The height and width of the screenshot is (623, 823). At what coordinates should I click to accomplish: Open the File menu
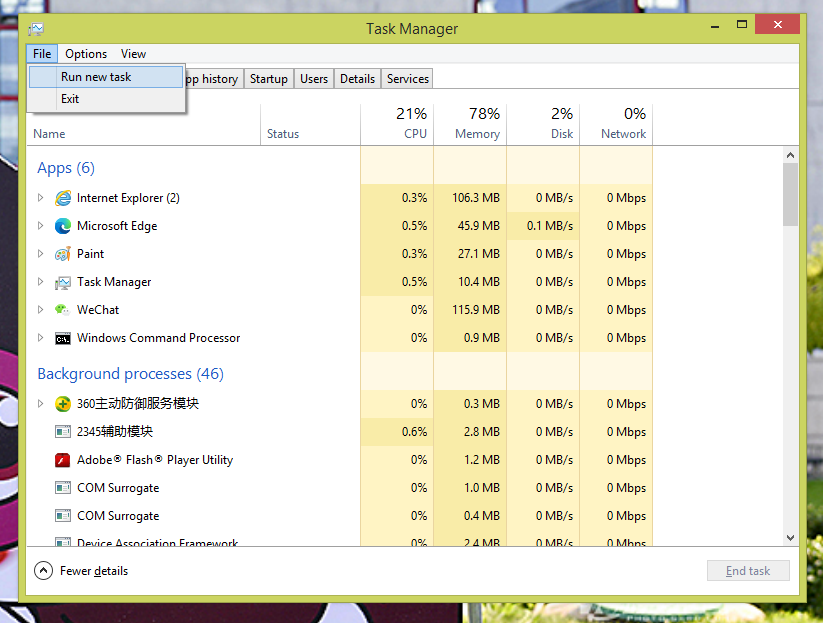[42, 54]
